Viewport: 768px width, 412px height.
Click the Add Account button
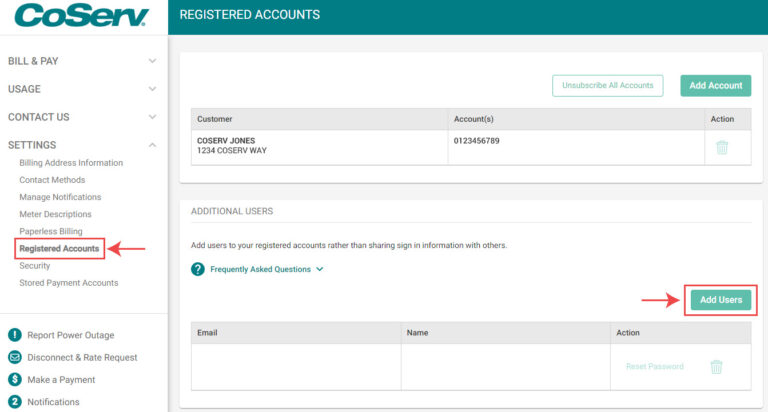(716, 85)
